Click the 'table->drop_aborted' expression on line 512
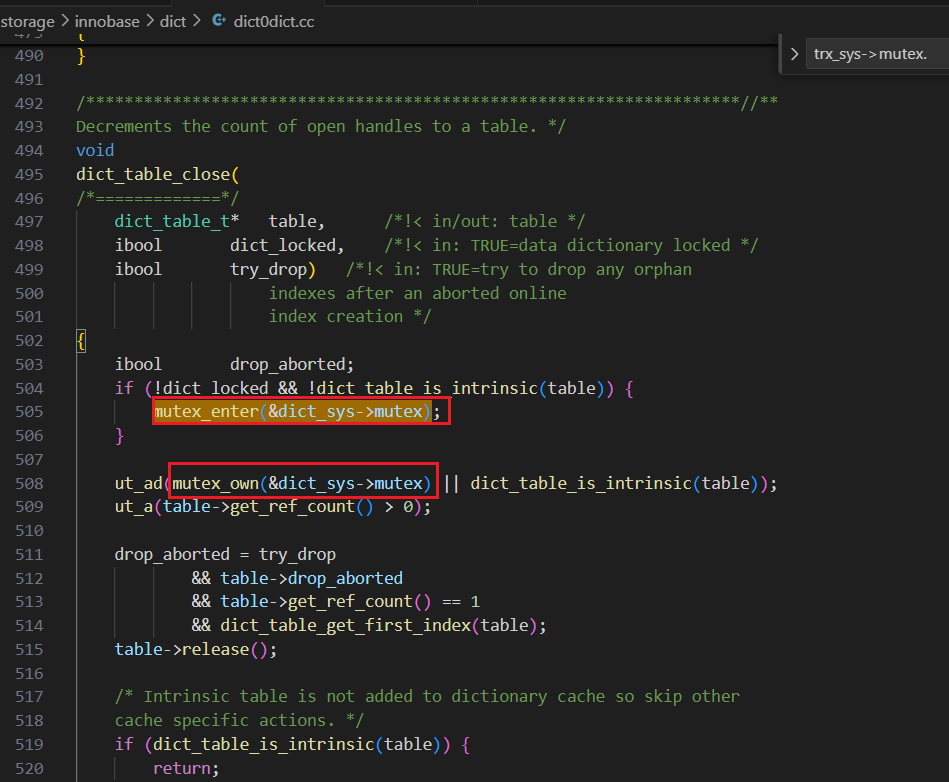Viewport: 949px width, 782px height. pyautogui.click(x=311, y=578)
